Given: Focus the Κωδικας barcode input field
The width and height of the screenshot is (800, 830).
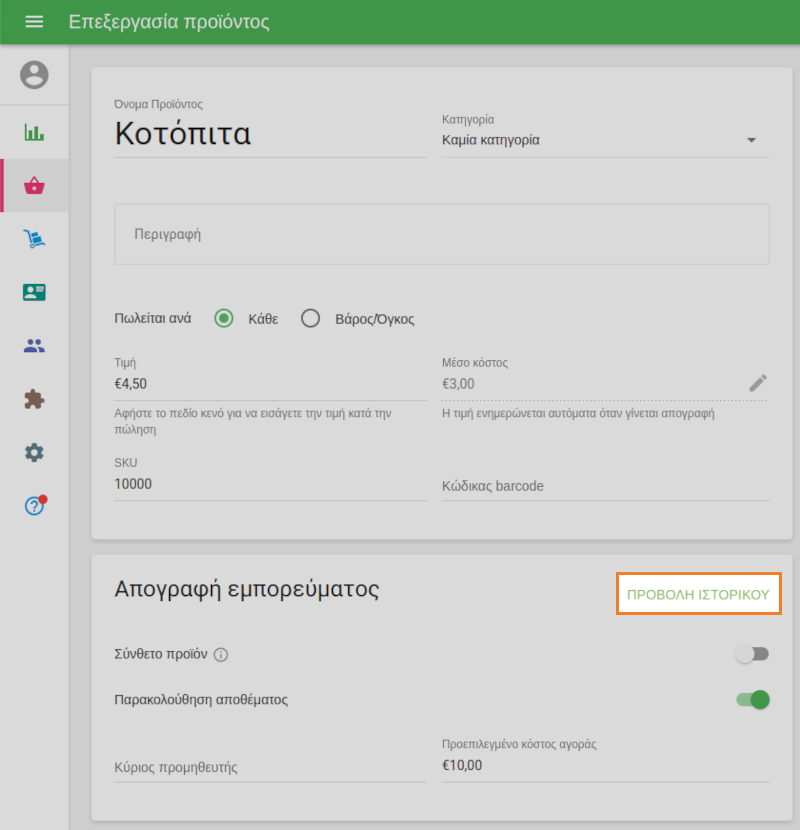Looking at the screenshot, I should coord(605,486).
